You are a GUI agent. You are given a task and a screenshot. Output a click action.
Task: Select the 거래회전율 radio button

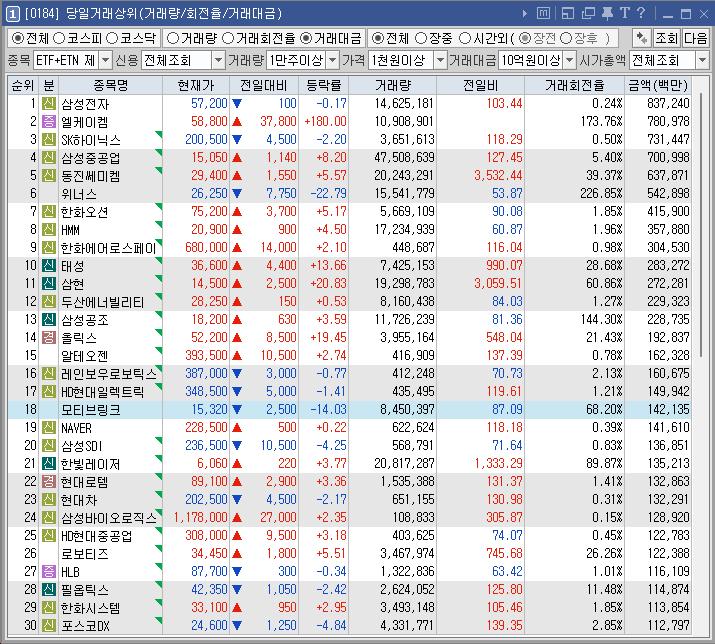pos(228,38)
